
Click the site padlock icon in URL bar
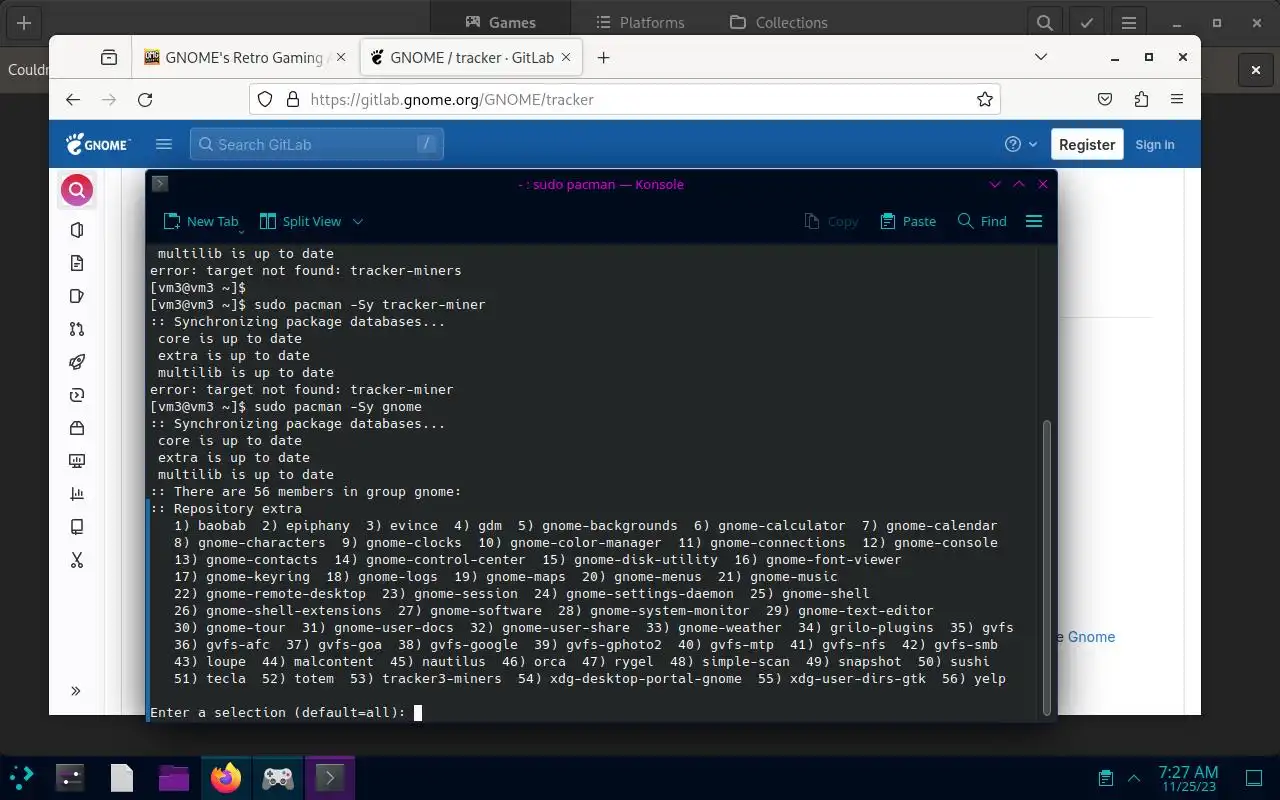tap(293, 99)
